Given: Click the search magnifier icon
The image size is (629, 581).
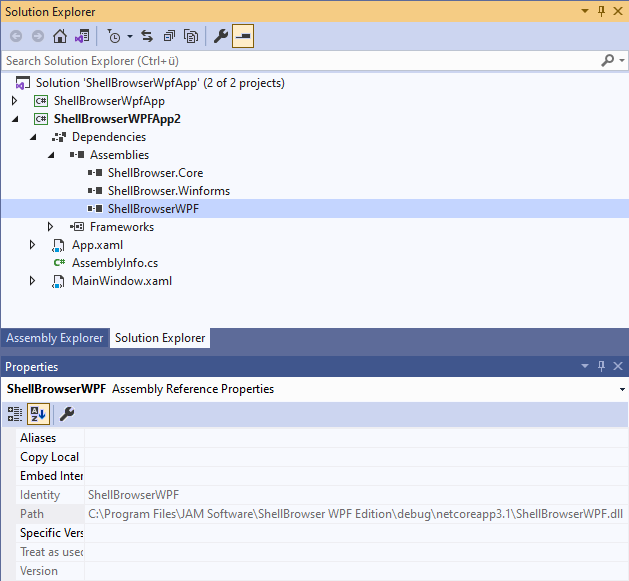Looking at the screenshot, I should tap(608, 61).
